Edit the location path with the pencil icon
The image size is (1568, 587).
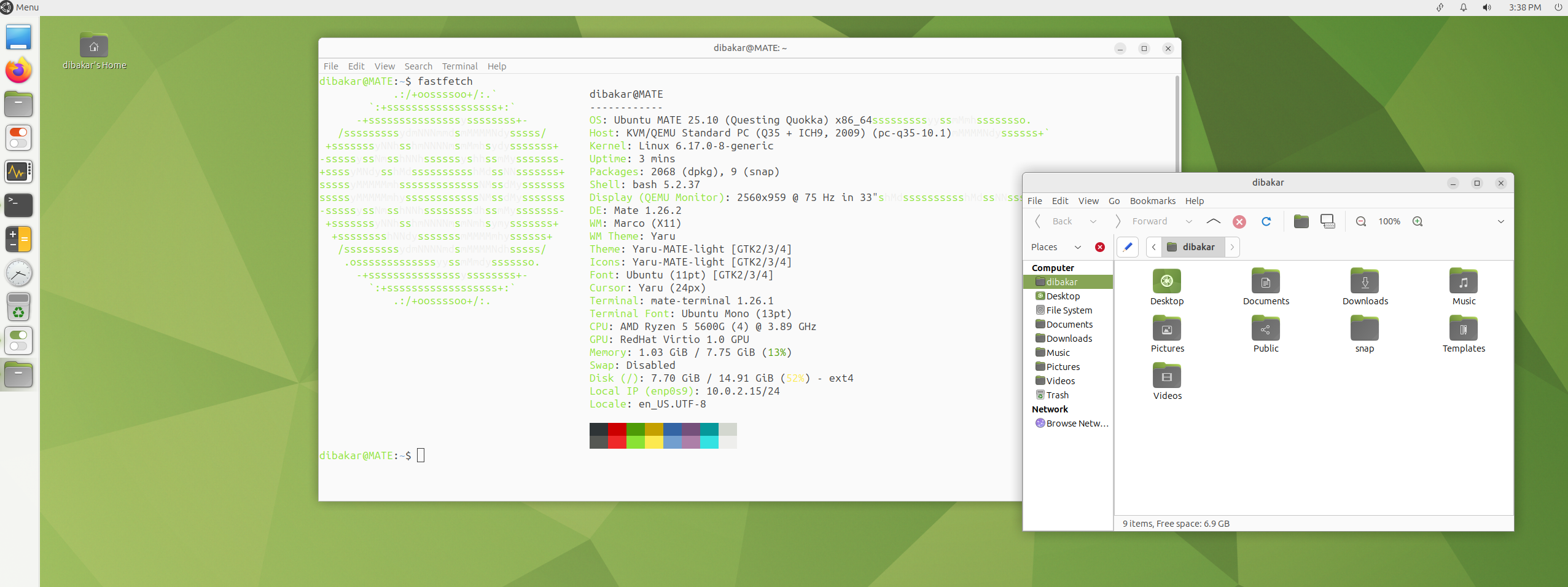tap(1128, 247)
